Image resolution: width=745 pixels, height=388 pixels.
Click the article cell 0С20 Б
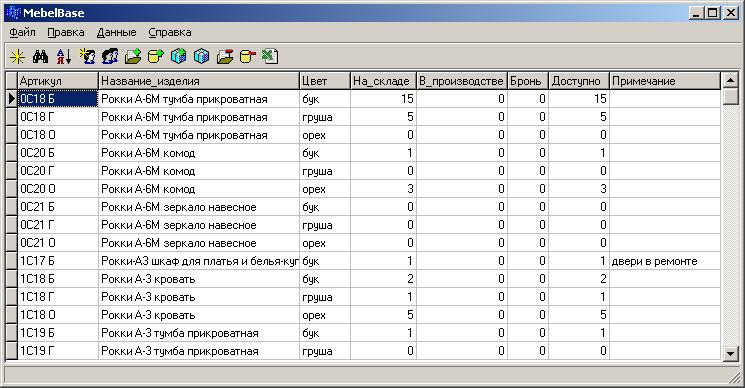[58, 153]
